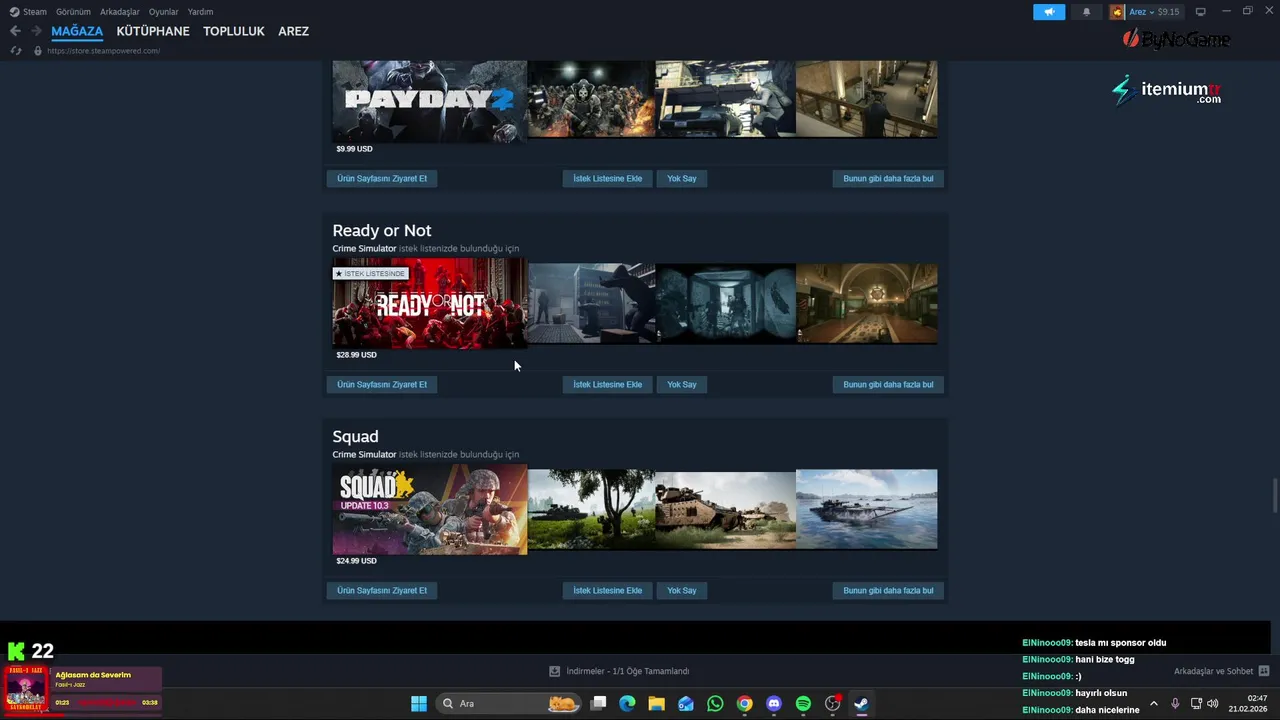Viewport: 1280px width, 720px height.
Task: Open Discord from the taskbar
Action: 773,703
